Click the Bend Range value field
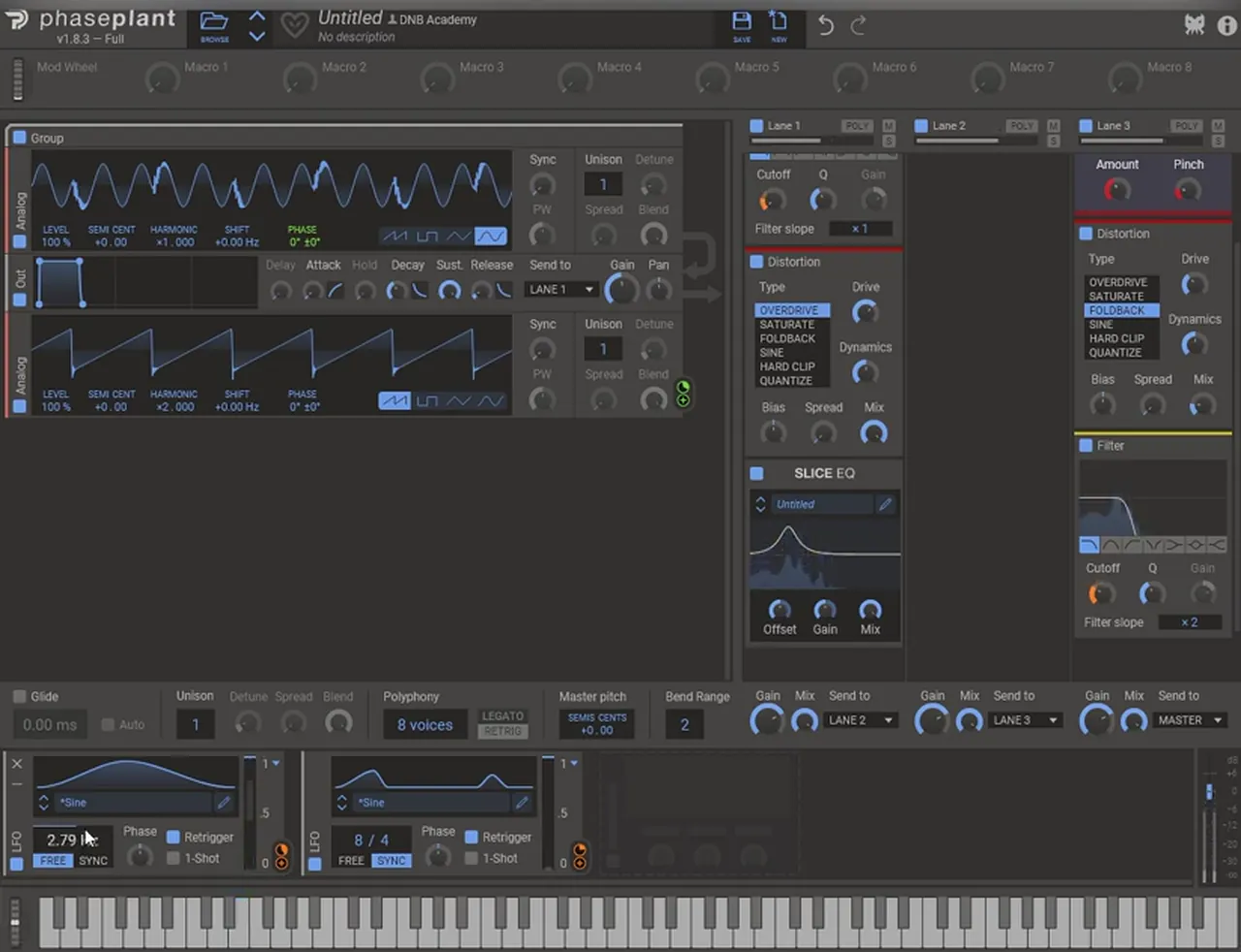 pos(684,724)
